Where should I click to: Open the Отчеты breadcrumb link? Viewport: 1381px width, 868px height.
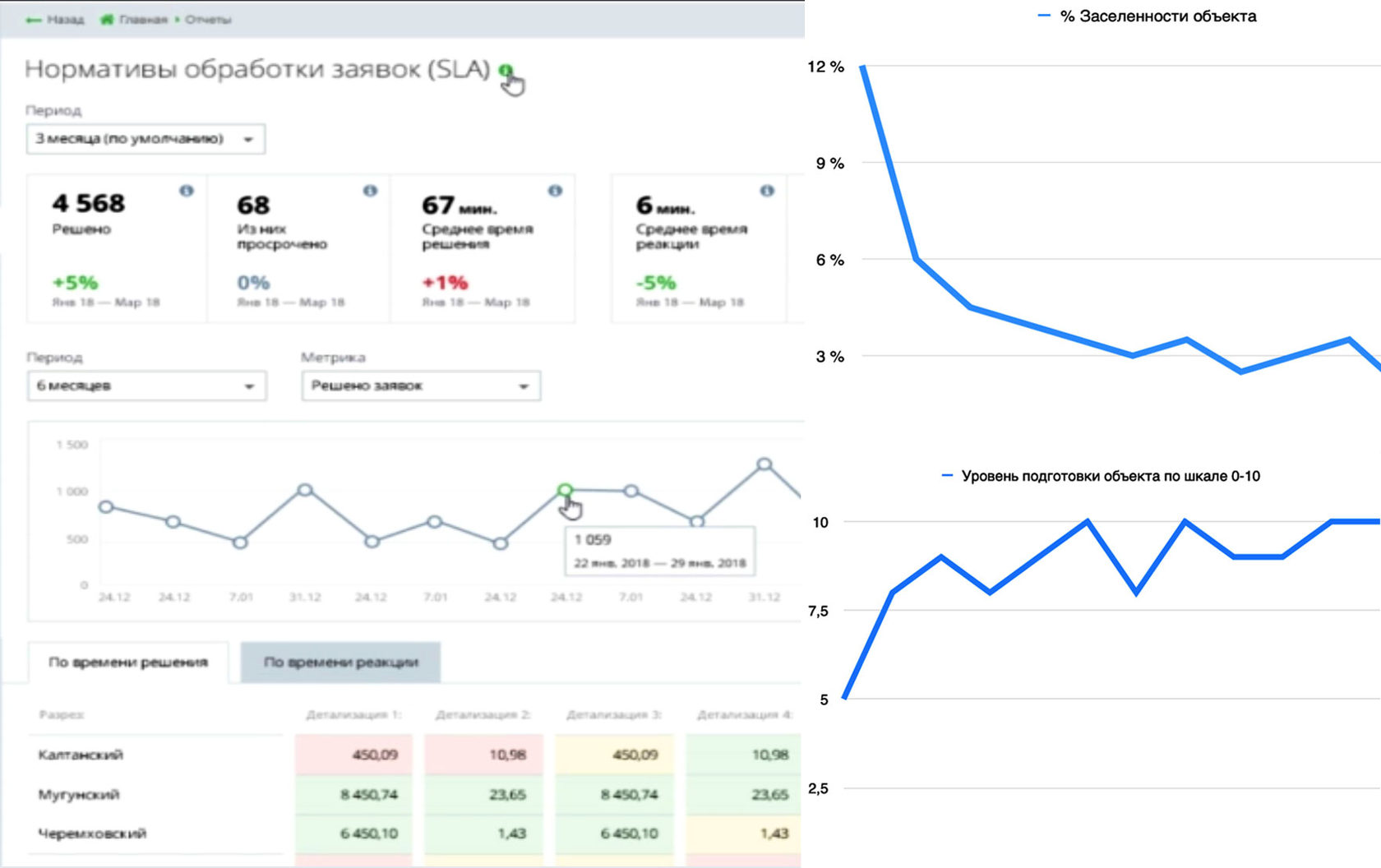pyautogui.click(x=208, y=19)
